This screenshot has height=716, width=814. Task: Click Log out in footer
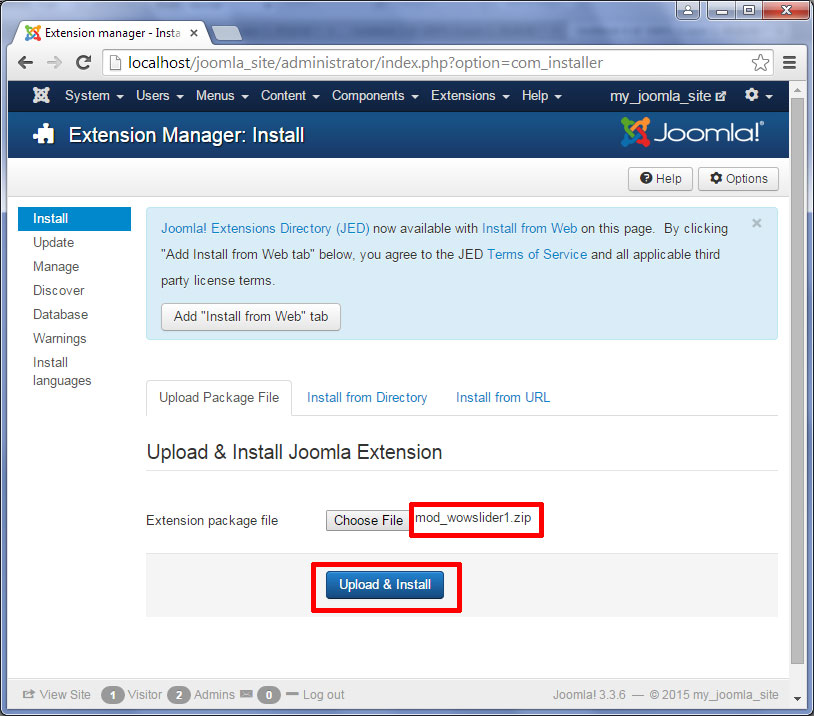click(315, 694)
